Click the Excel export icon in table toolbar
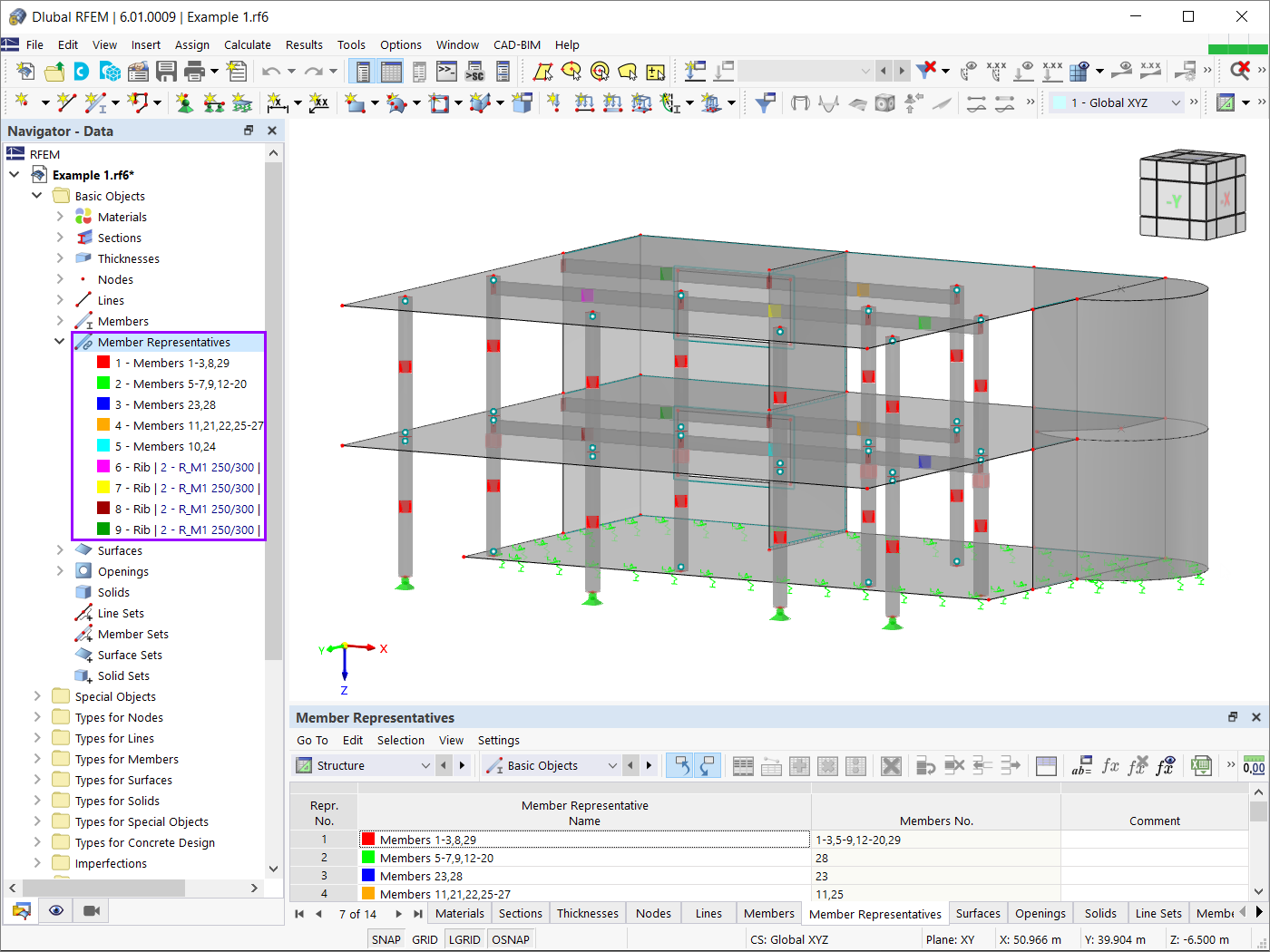 (1201, 765)
